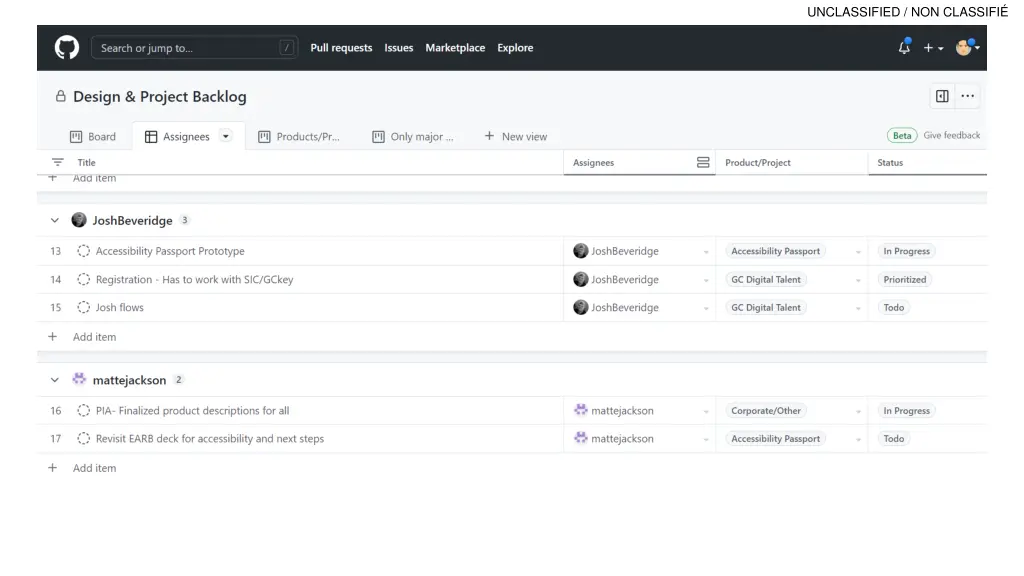Collapse the JoshBeveridge group
1024x576 pixels.
(55, 221)
